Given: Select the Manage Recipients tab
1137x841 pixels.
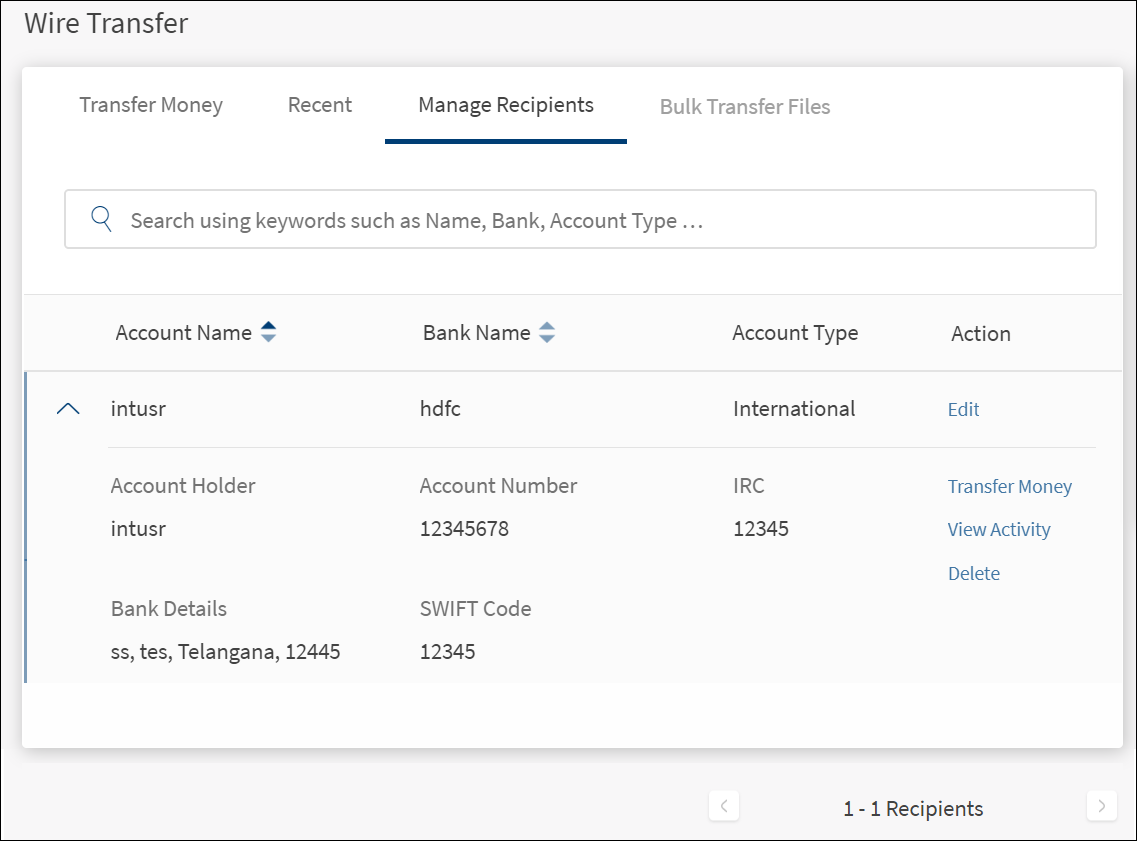Looking at the screenshot, I should (x=505, y=105).
